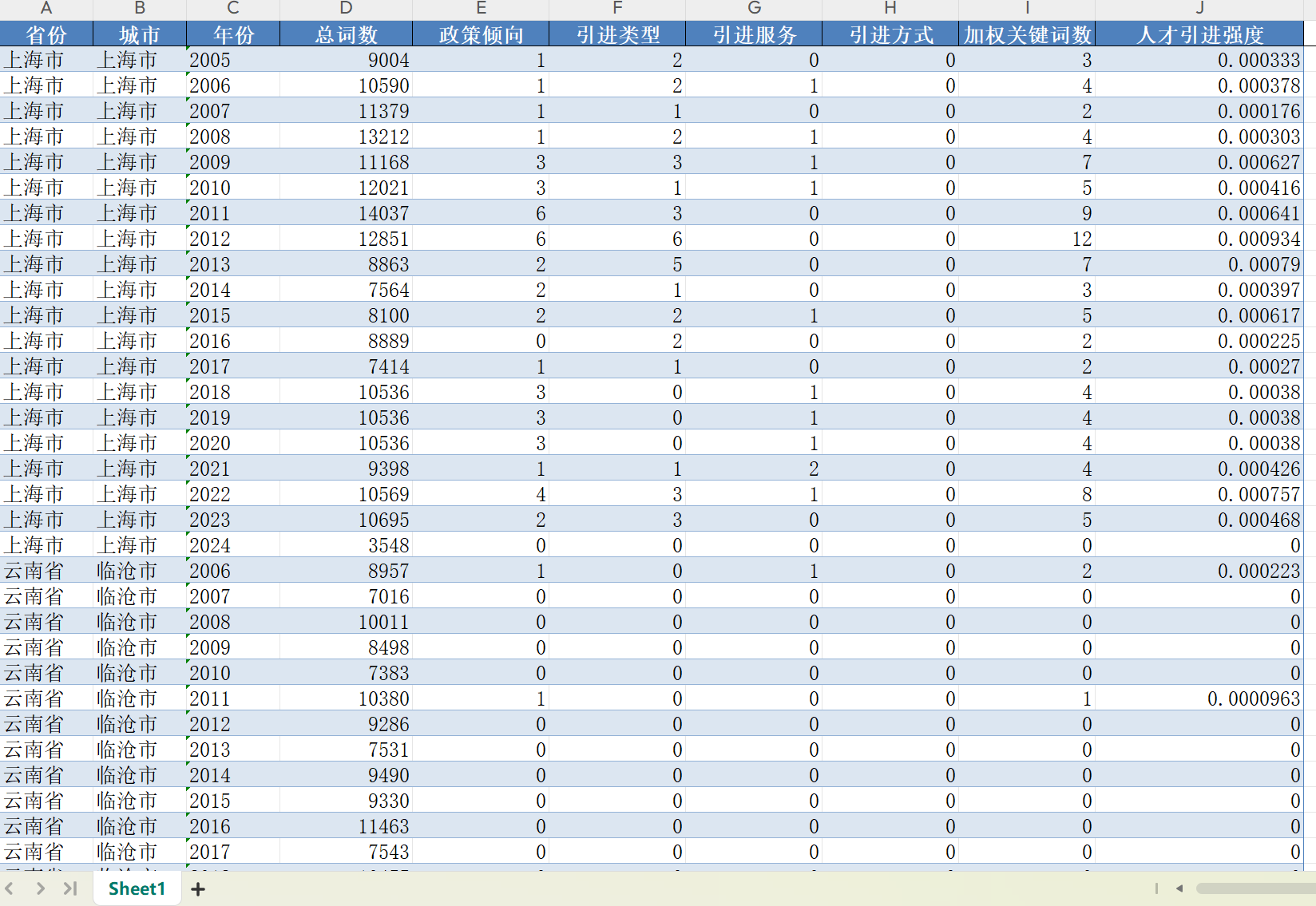Click the year 2024 cell for 上海市
The image size is (1316, 906).
click(x=232, y=545)
